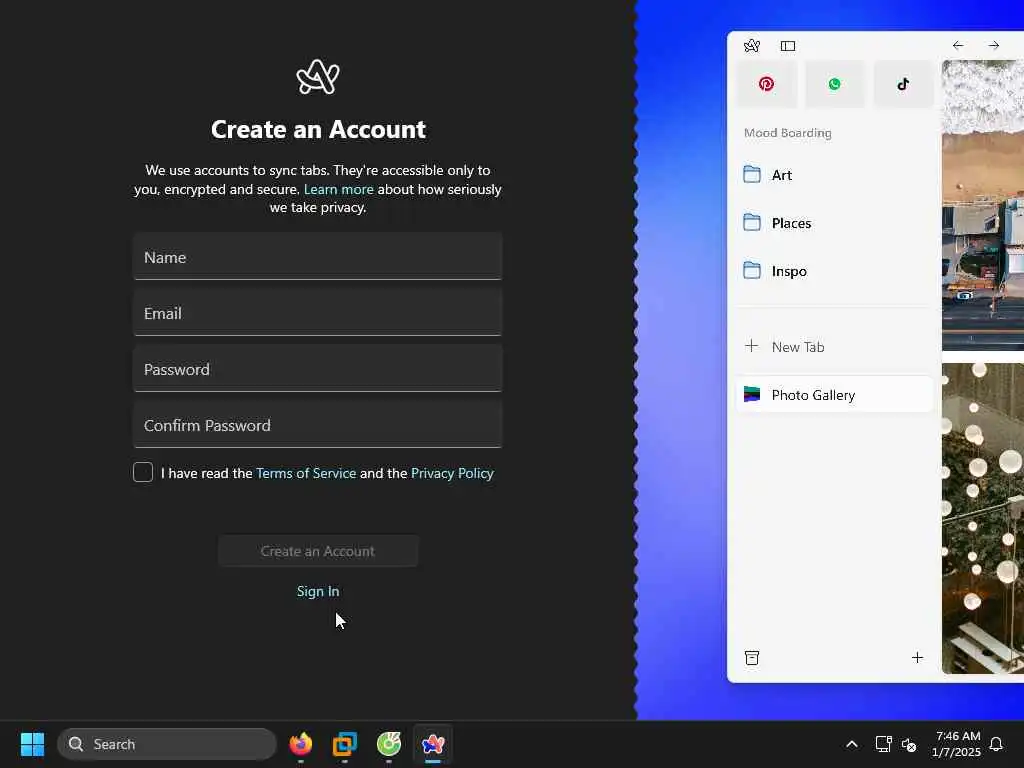Open the Inspo folder
The width and height of the screenshot is (1024, 768).
835,271
